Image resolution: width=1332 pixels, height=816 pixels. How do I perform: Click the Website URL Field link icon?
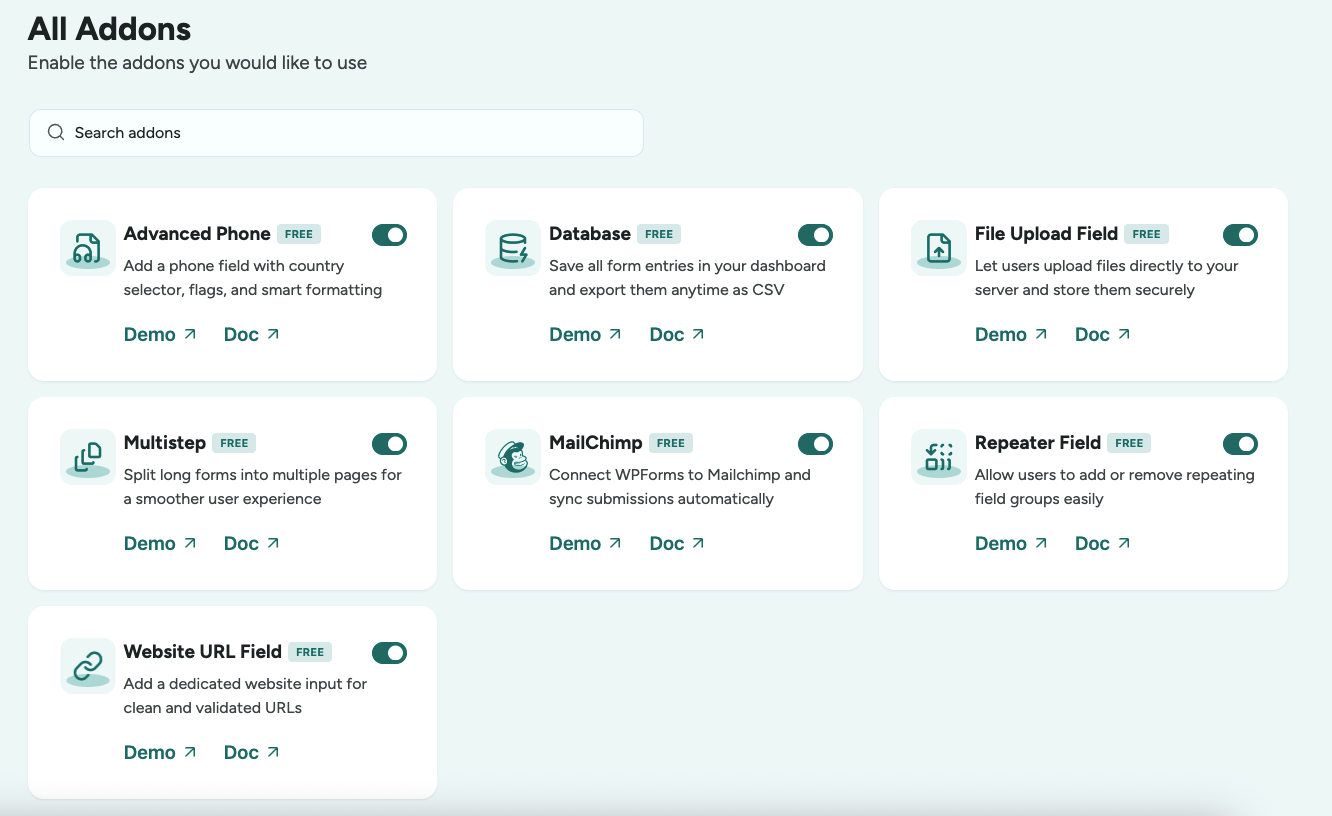[x=88, y=666]
